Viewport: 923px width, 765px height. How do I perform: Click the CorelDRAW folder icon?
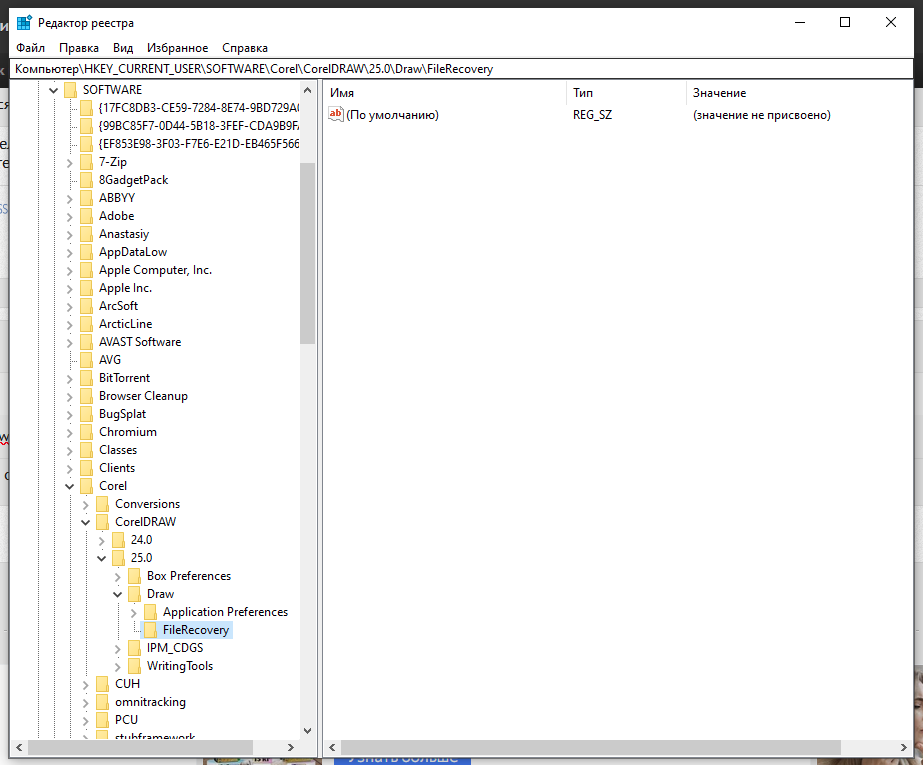pyautogui.click(x=102, y=522)
